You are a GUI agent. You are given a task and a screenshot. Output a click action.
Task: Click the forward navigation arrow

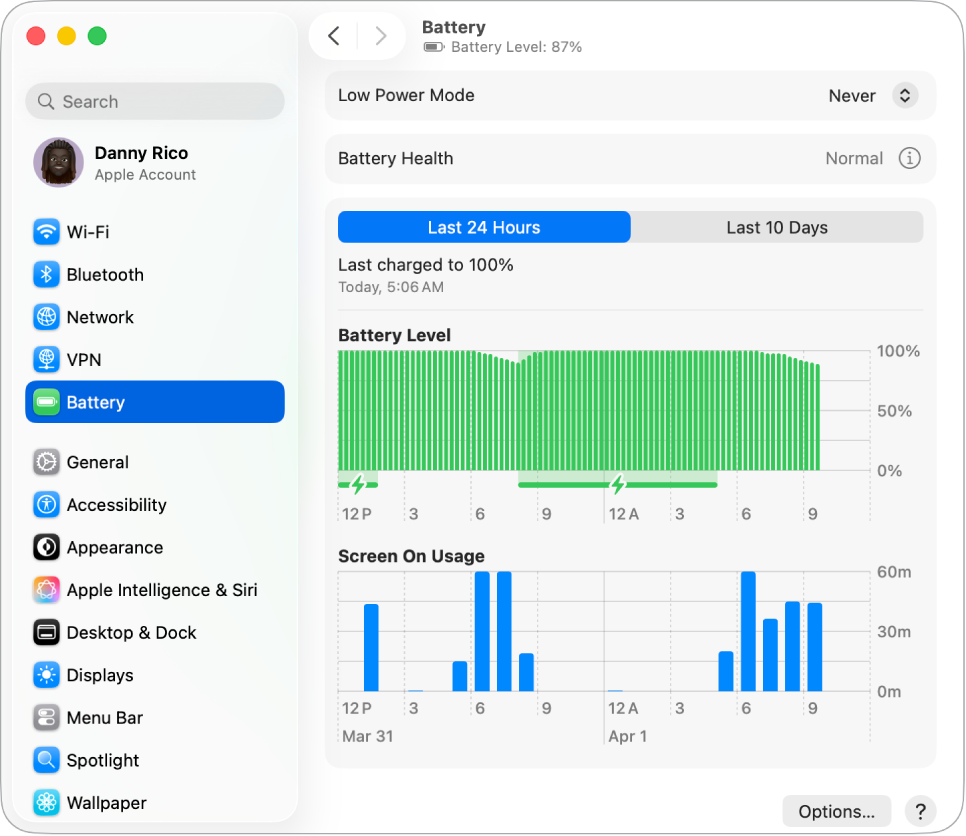(381, 35)
